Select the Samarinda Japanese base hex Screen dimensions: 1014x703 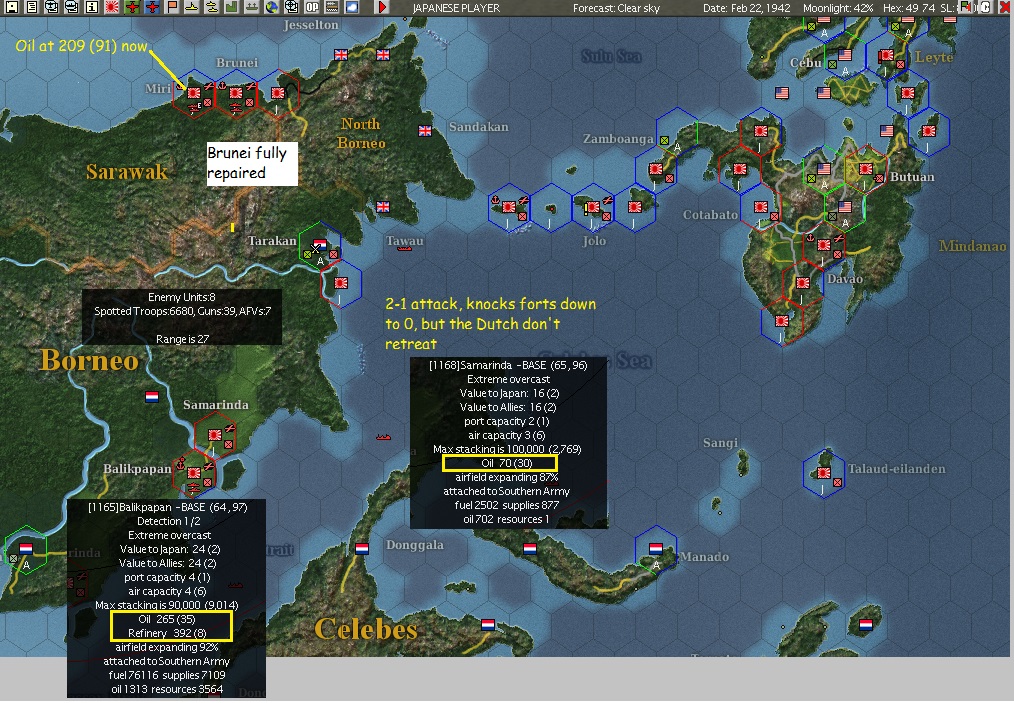[x=215, y=436]
